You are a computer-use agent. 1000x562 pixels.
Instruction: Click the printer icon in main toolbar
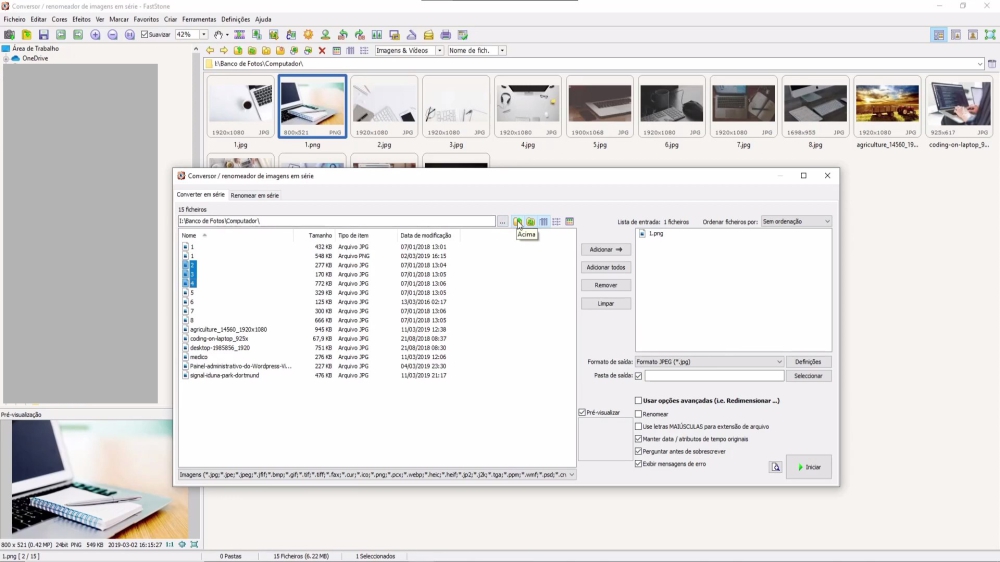(446, 34)
